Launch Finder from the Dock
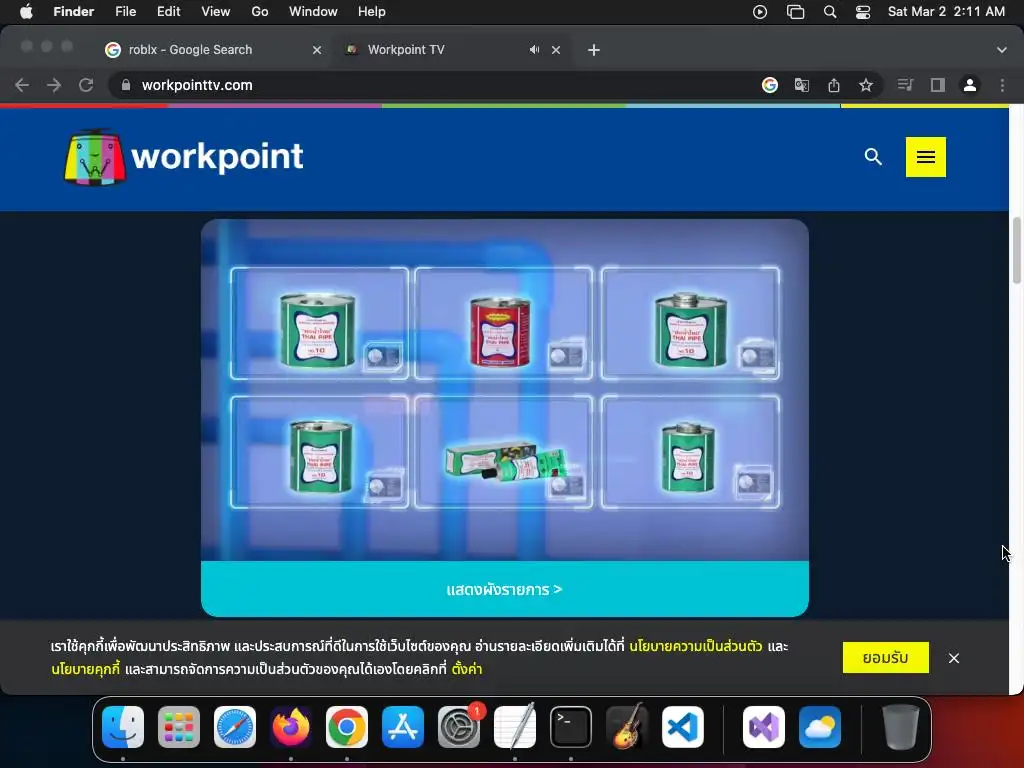This screenshot has height=768, width=1024. click(x=123, y=727)
